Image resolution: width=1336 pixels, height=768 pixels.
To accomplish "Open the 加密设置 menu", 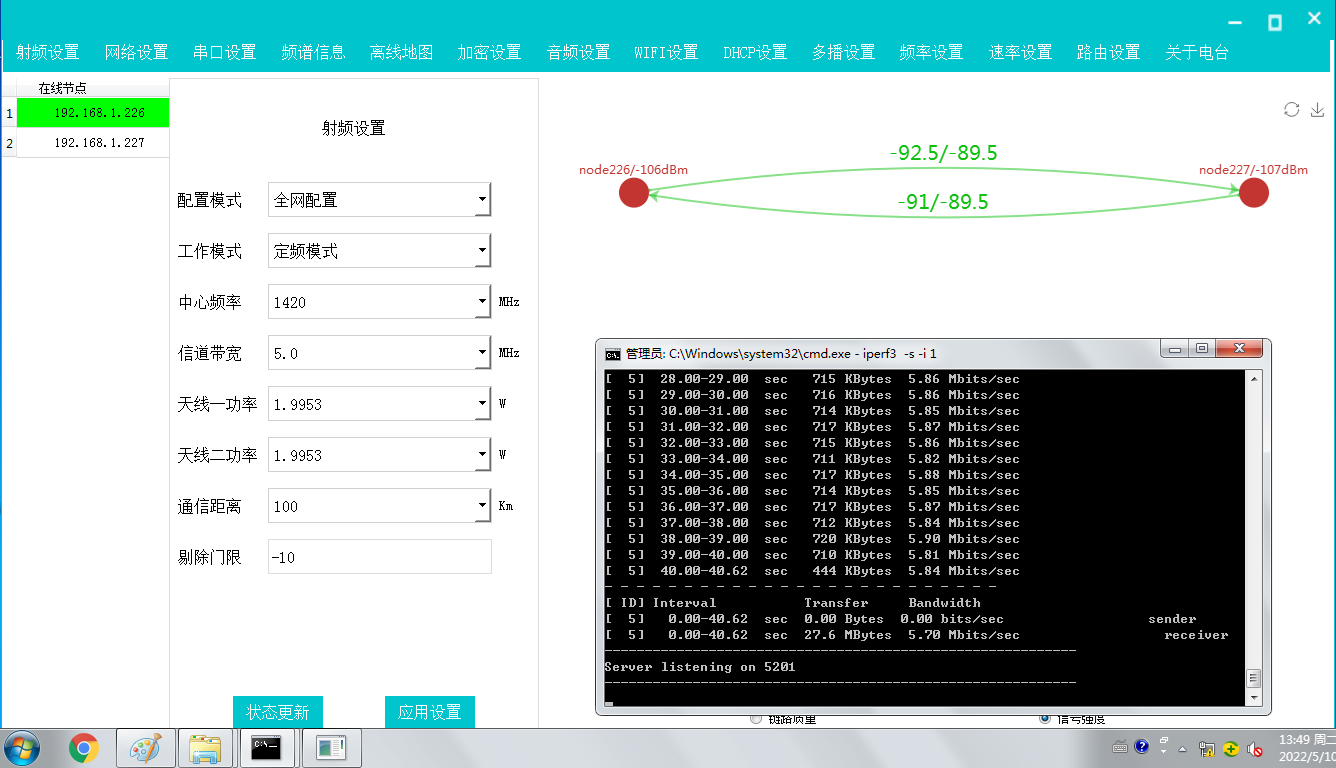I will (489, 53).
